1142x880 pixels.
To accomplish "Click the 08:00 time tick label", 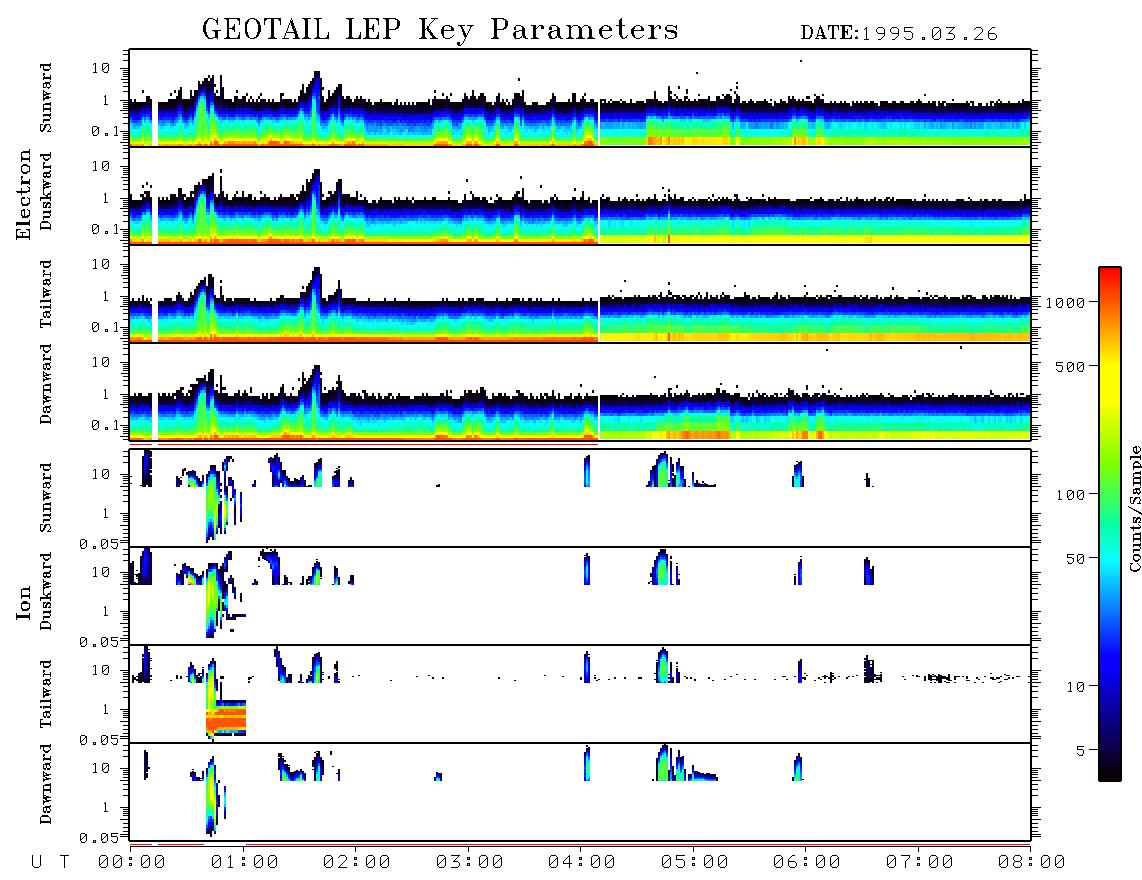I will 1032,863.
